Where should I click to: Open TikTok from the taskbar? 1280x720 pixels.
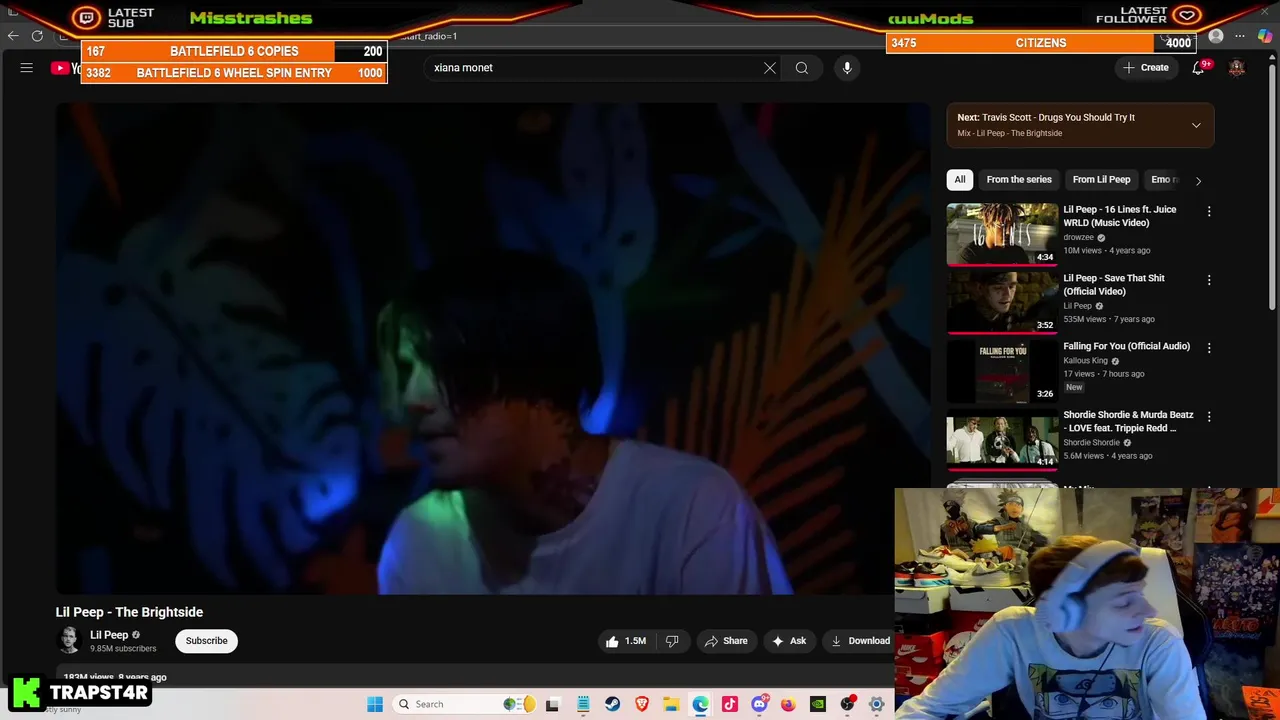(x=730, y=704)
